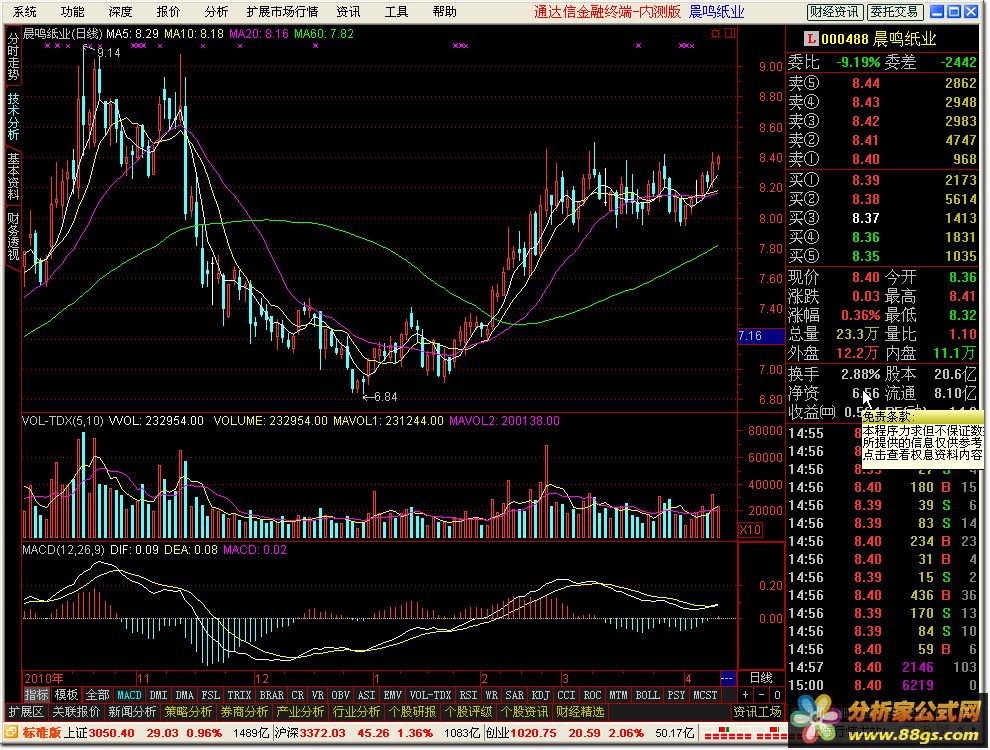Screen dimensions: 990x750
Task: Select the 模板 tab
Action: tap(66, 695)
